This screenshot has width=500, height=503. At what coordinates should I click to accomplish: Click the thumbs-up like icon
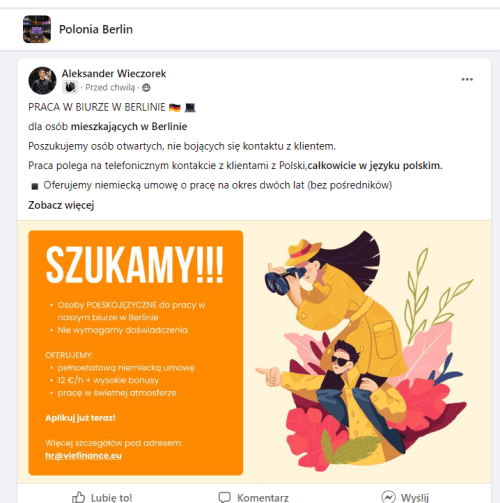coord(79,497)
